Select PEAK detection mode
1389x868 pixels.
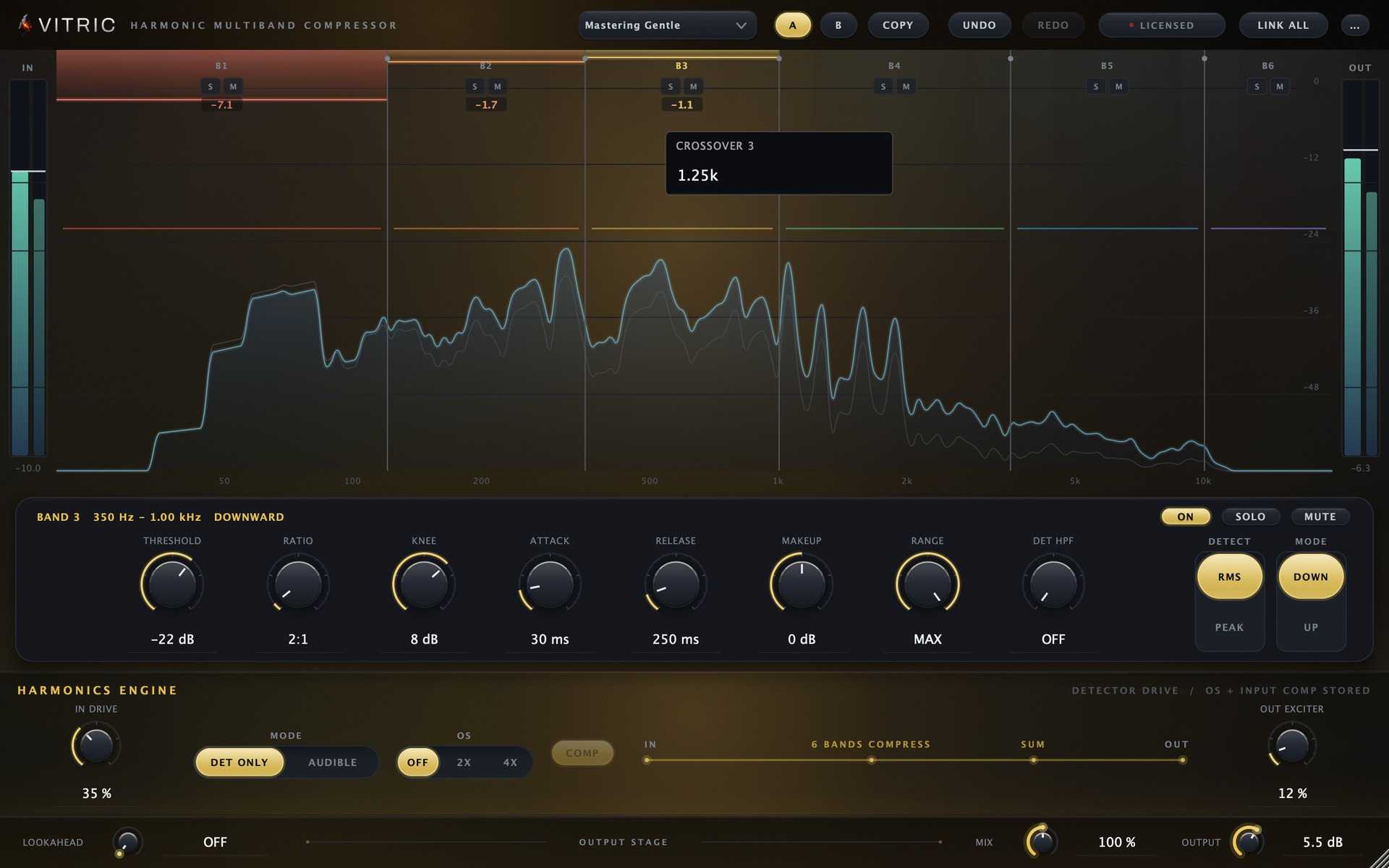click(1229, 627)
